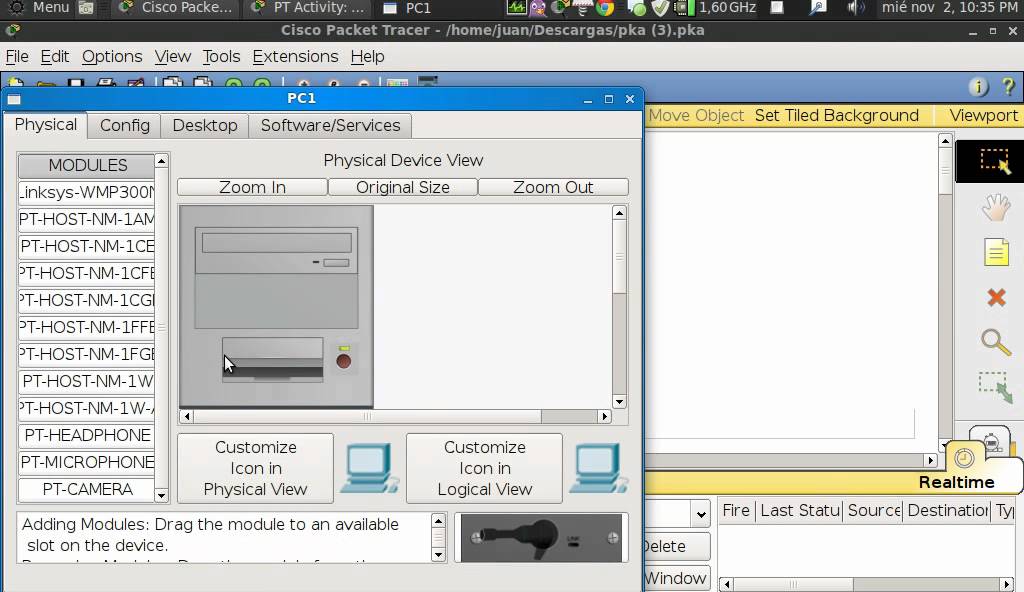Viewport: 1024px width, 592px height.
Task: Click Viewport in main window bar
Action: click(983, 116)
